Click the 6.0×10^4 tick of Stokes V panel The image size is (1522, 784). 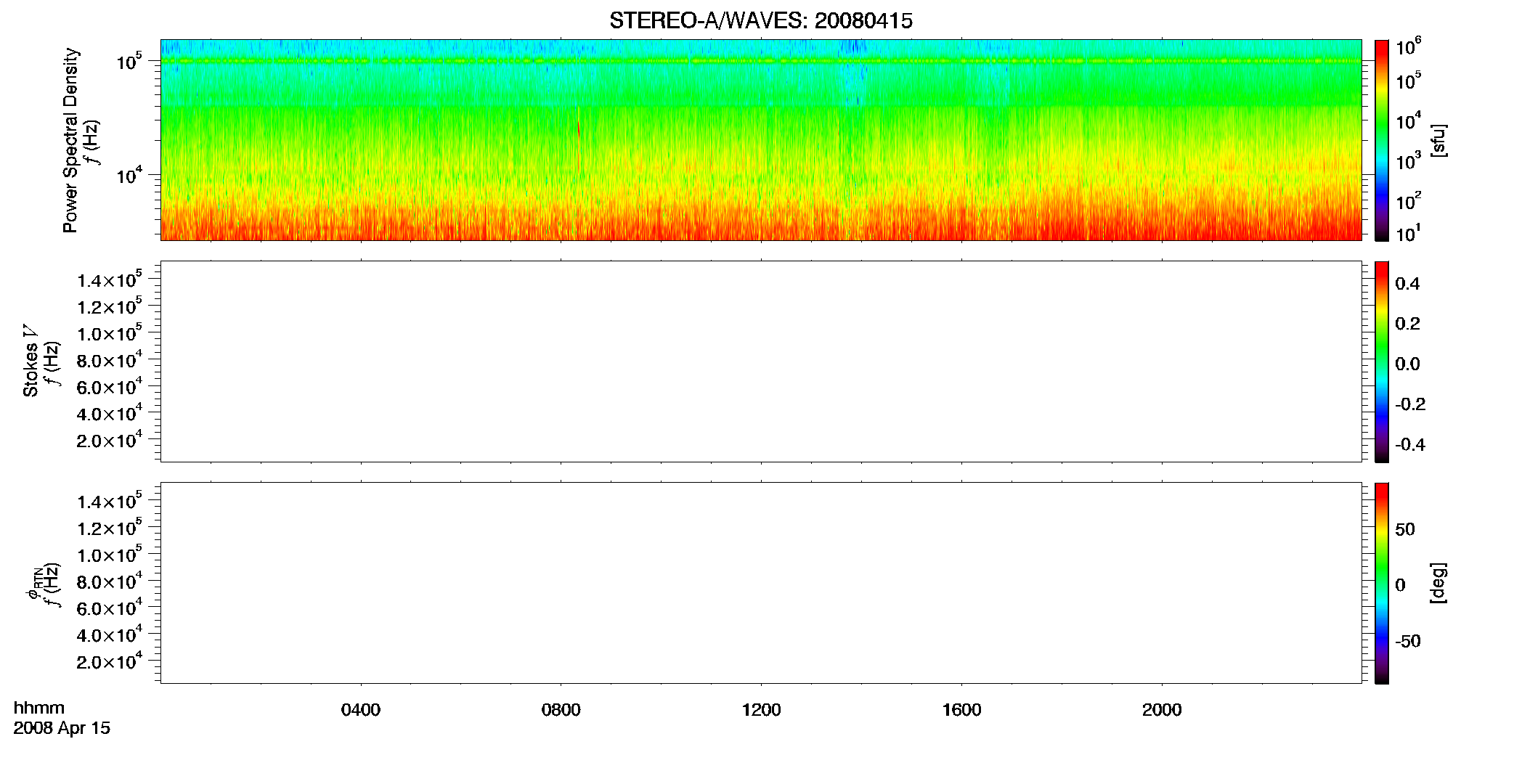coord(109,386)
